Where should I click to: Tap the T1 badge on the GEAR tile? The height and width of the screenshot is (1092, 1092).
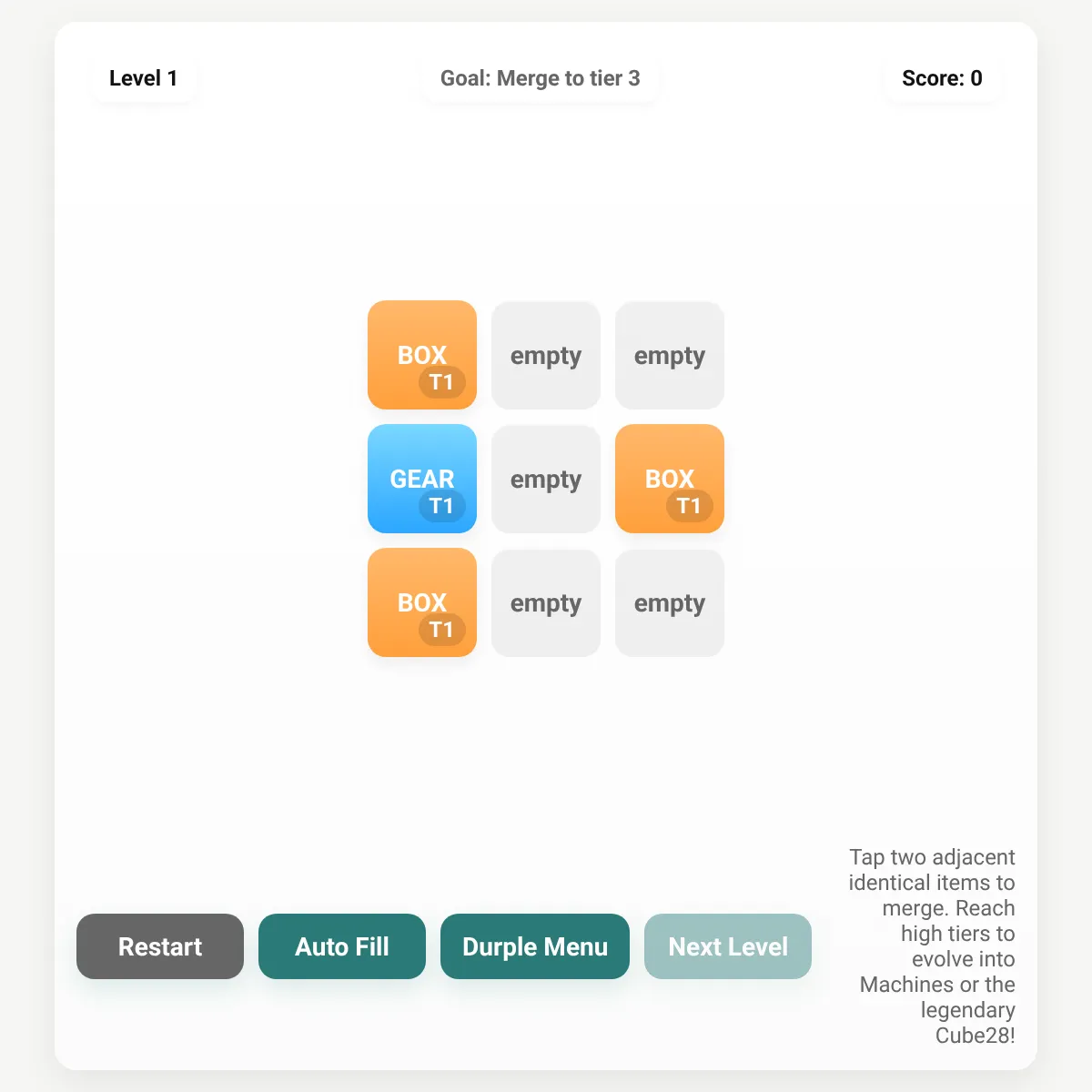coord(442,506)
